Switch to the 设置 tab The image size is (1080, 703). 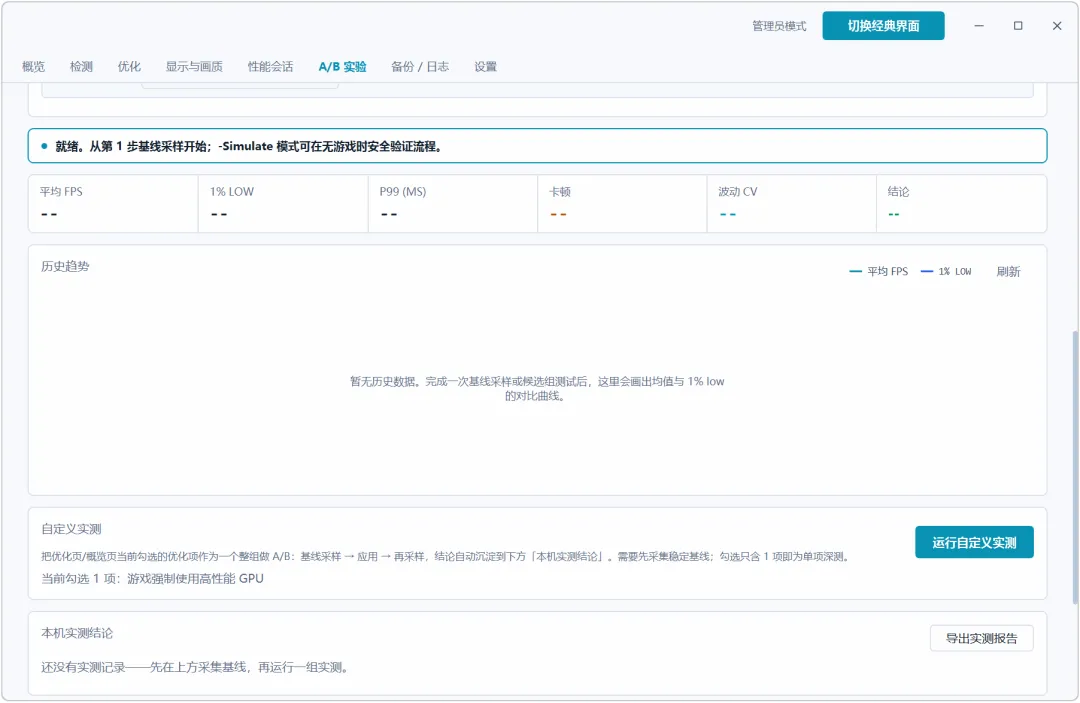click(x=485, y=67)
